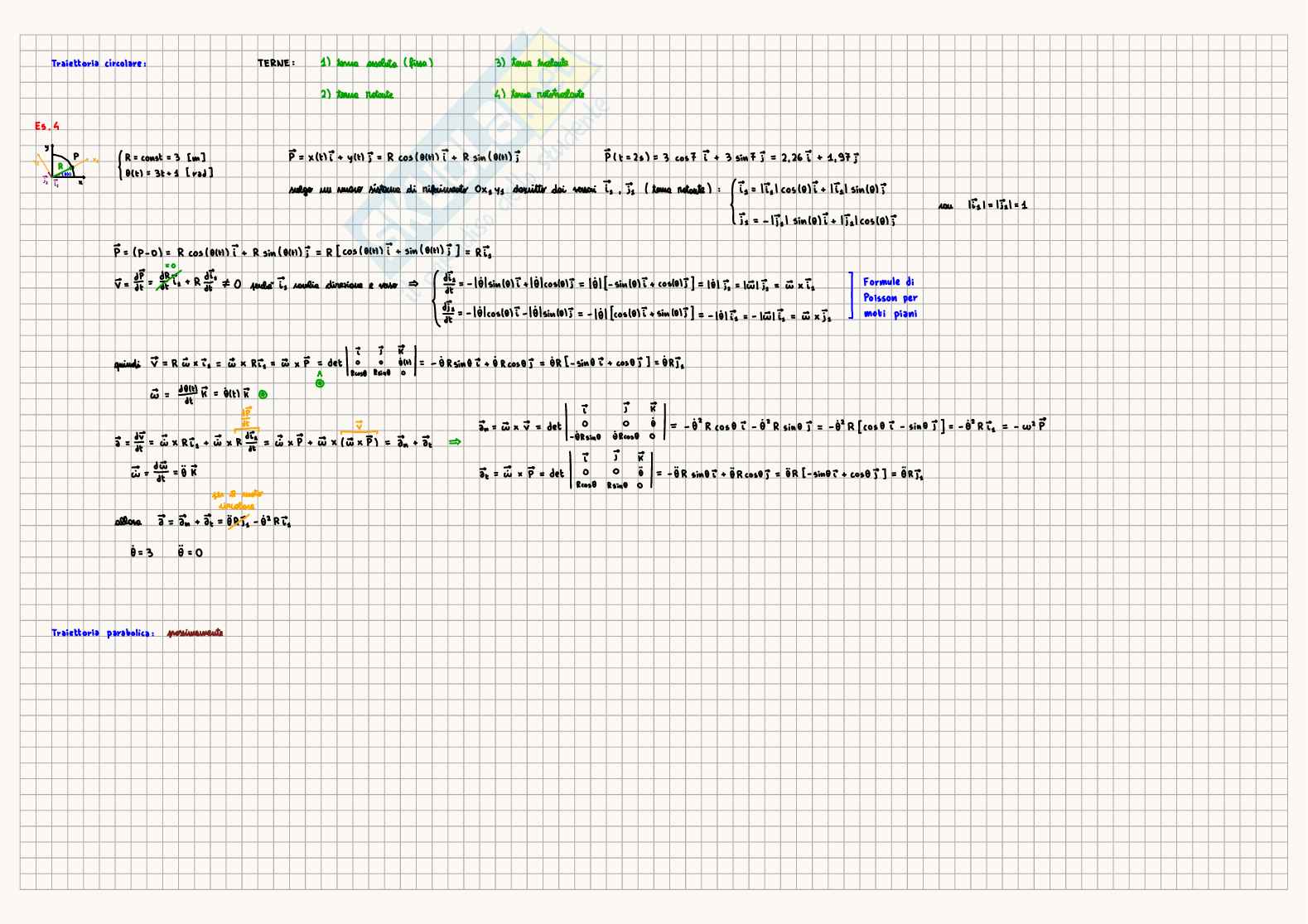Click item '3) terna traslante'

[x=532, y=63]
